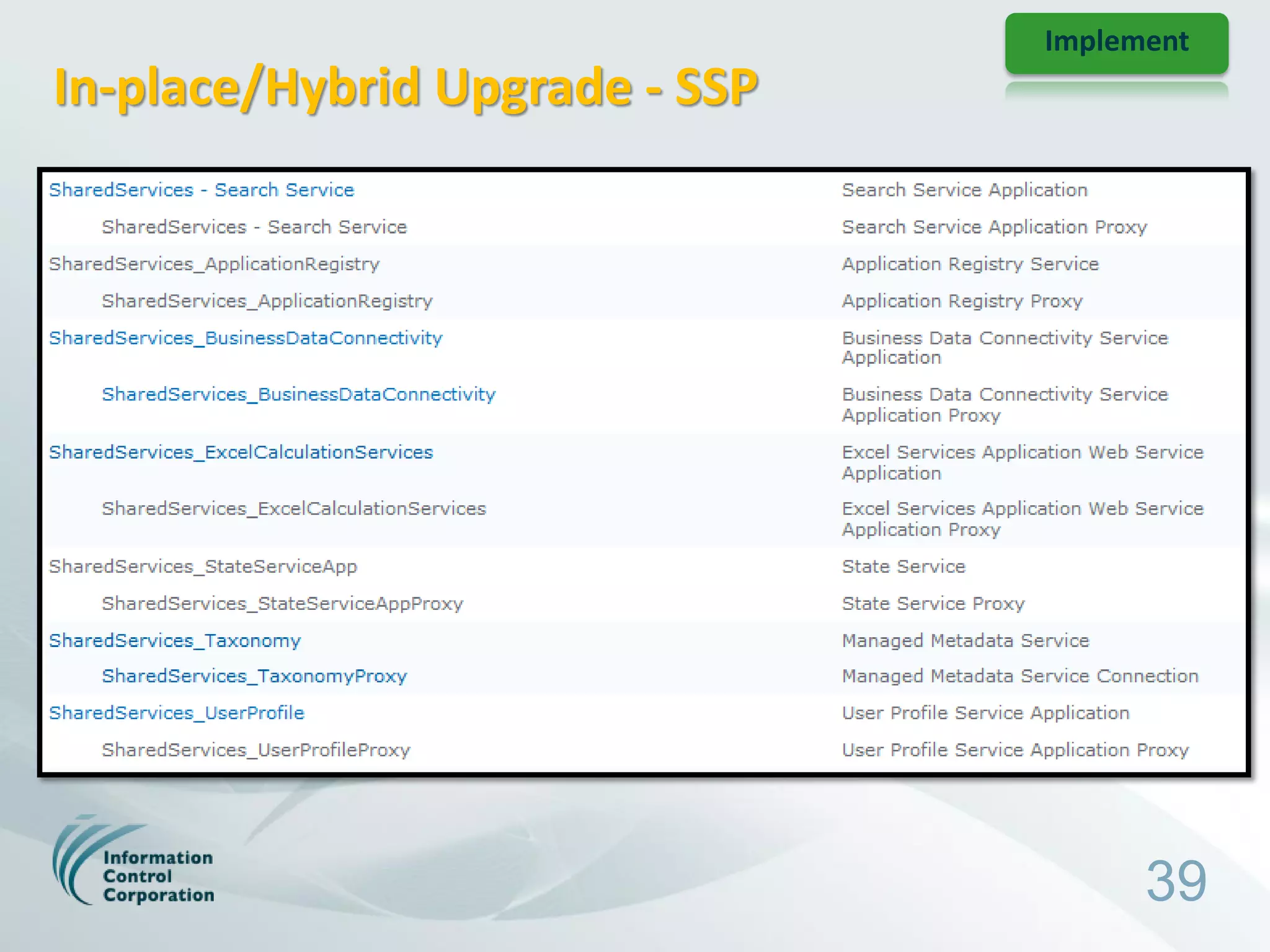Select the SharedServices_ApplicationRegistry parent row
Viewport: 1270px width, 952px height.
click(215, 265)
